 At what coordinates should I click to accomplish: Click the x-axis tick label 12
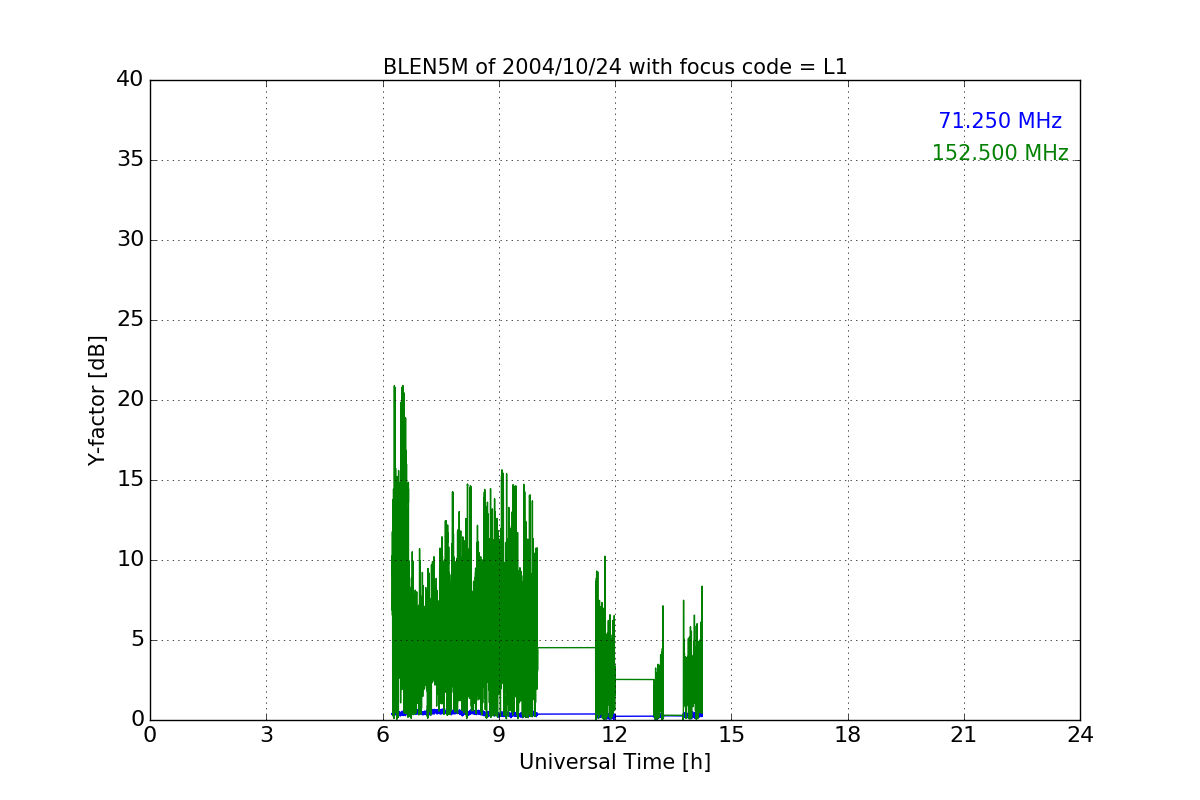pyautogui.click(x=615, y=734)
